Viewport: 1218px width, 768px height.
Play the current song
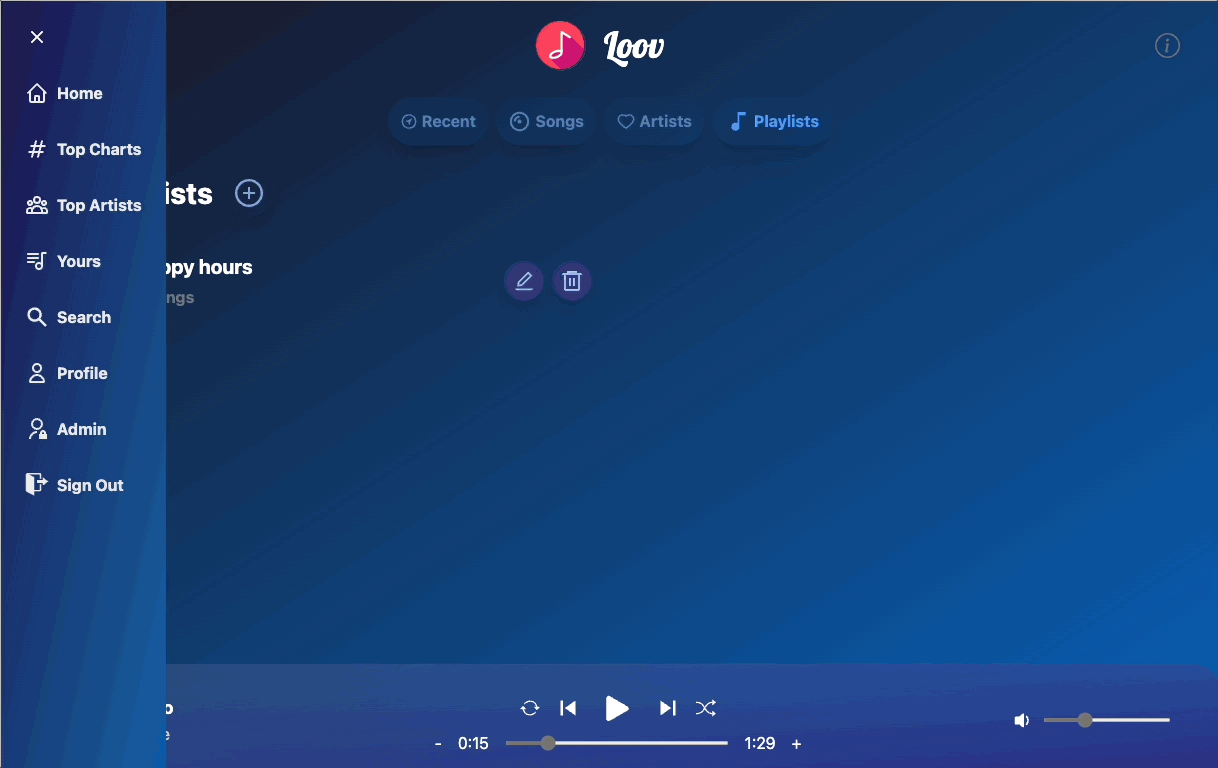pyautogui.click(x=617, y=708)
